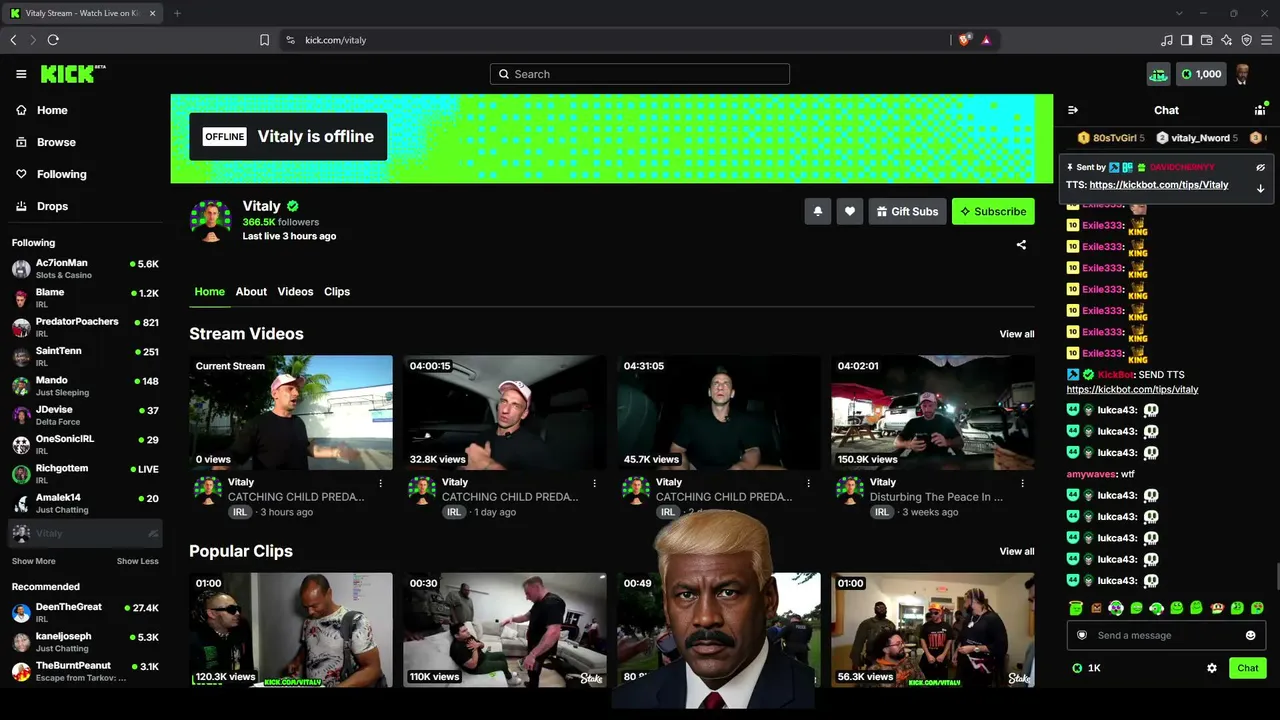Open options for Disturbing The Peace video
The height and width of the screenshot is (720, 1280).
[1022, 483]
